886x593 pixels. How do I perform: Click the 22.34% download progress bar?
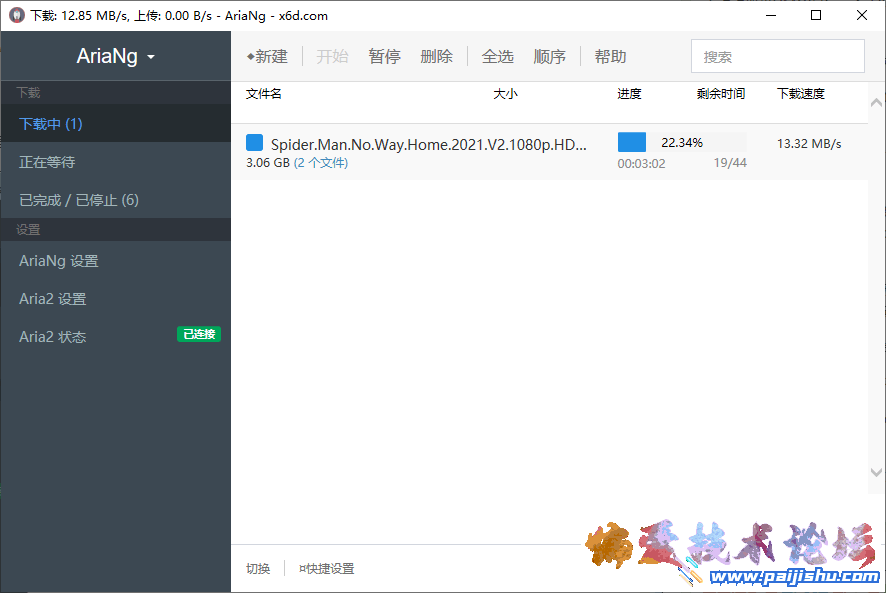point(681,143)
